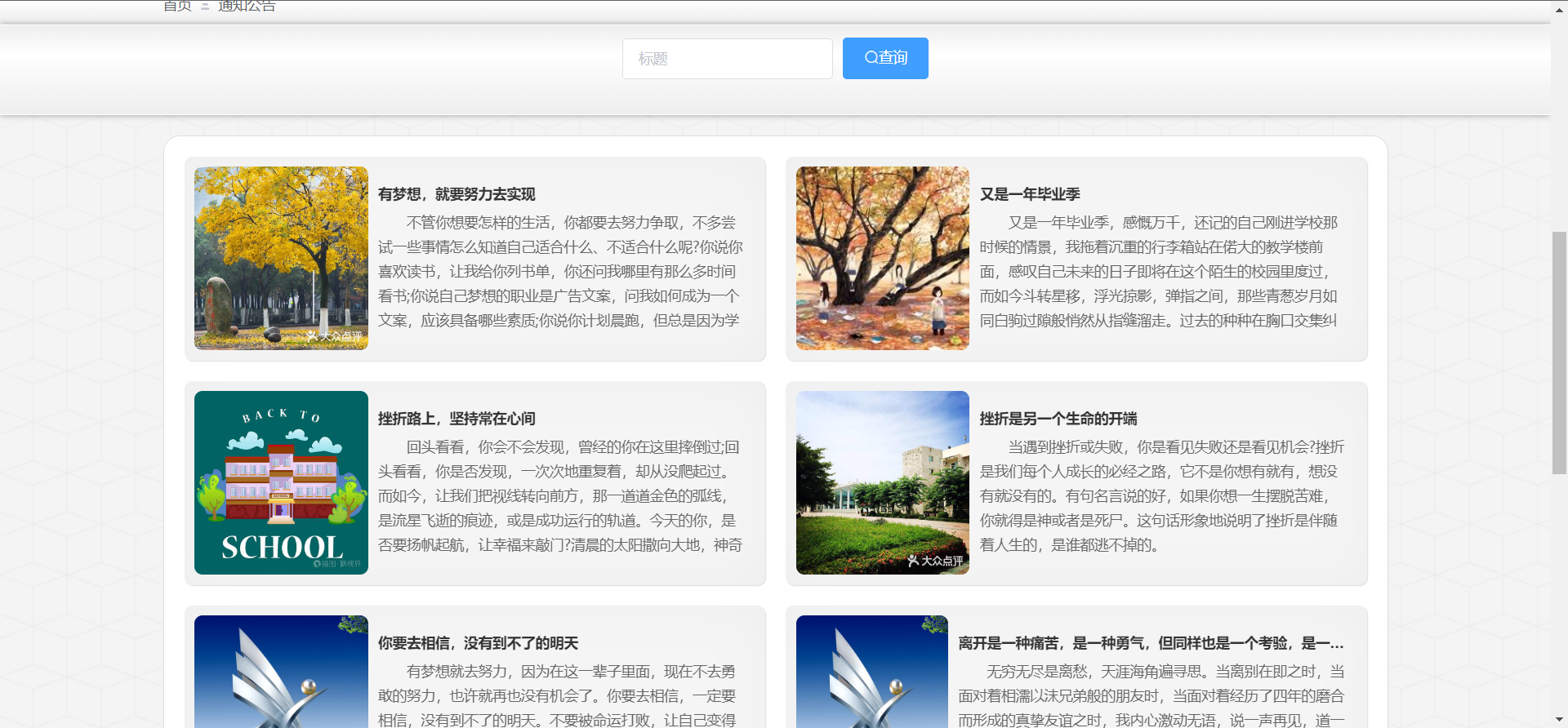Image resolution: width=1568 pixels, height=728 pixels.
Task: Click the vertical scrollbar thumb
Action: click(1559, 353)
